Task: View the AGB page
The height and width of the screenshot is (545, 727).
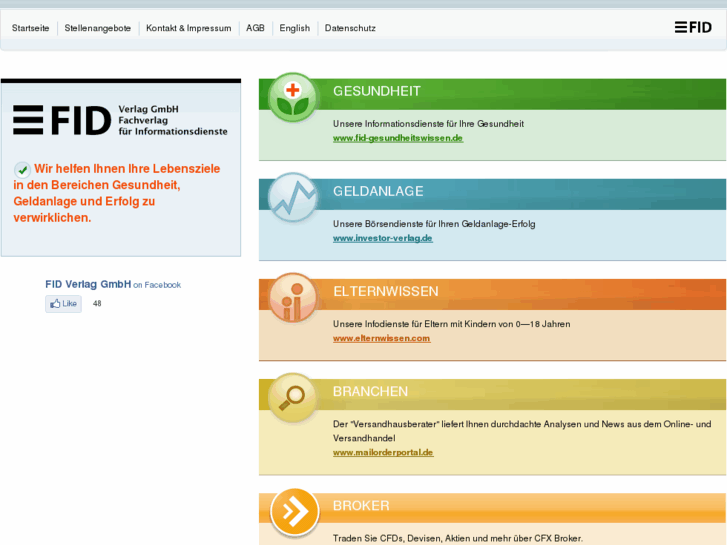Action: 255,28
